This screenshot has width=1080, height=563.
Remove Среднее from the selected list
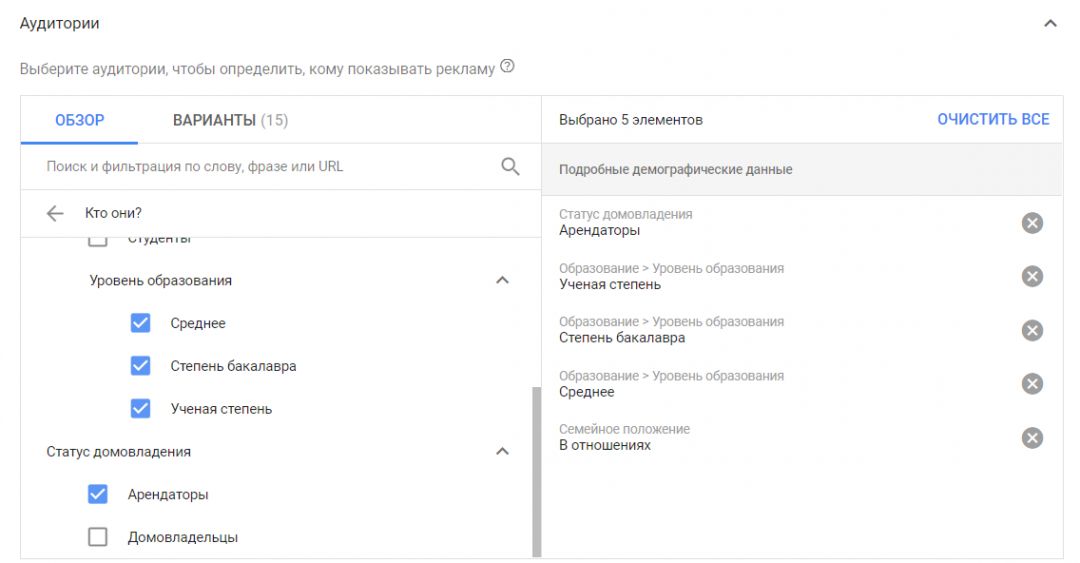click(x=1032, y=384)
